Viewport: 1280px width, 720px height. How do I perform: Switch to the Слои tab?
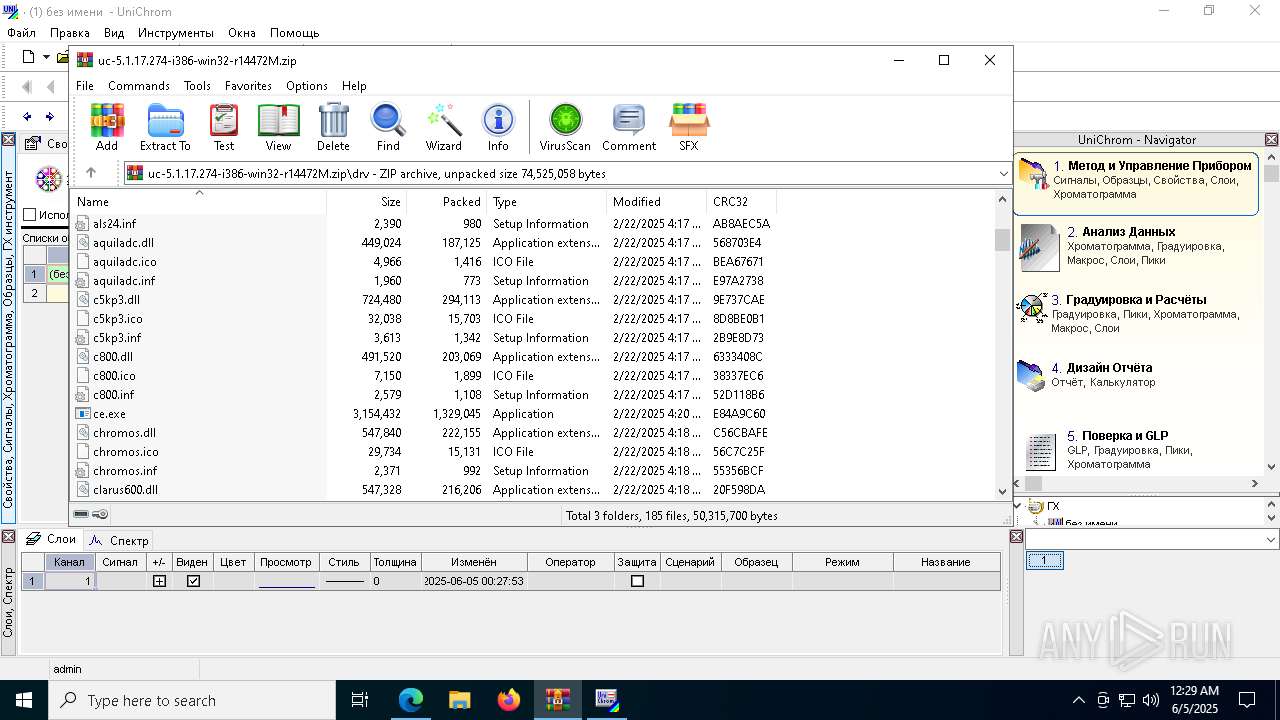point(52,539)
